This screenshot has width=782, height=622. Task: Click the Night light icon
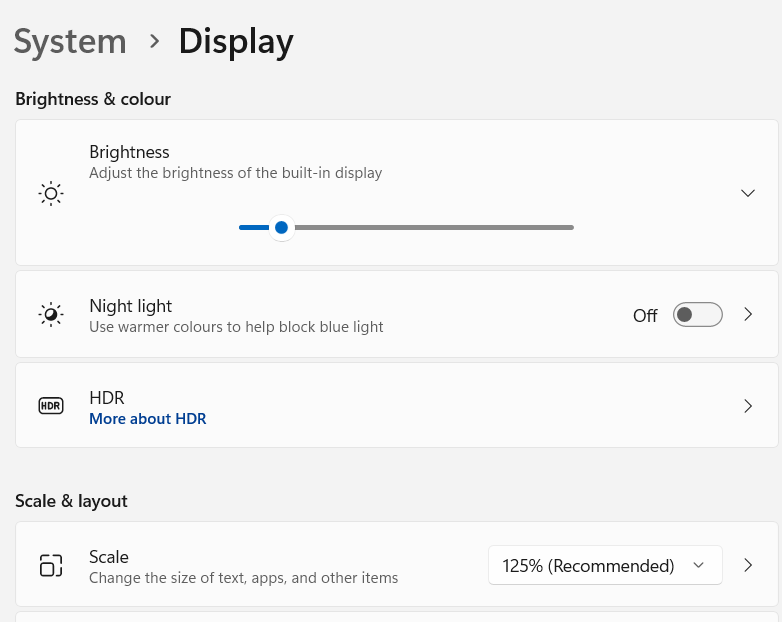tap(50, 315)
